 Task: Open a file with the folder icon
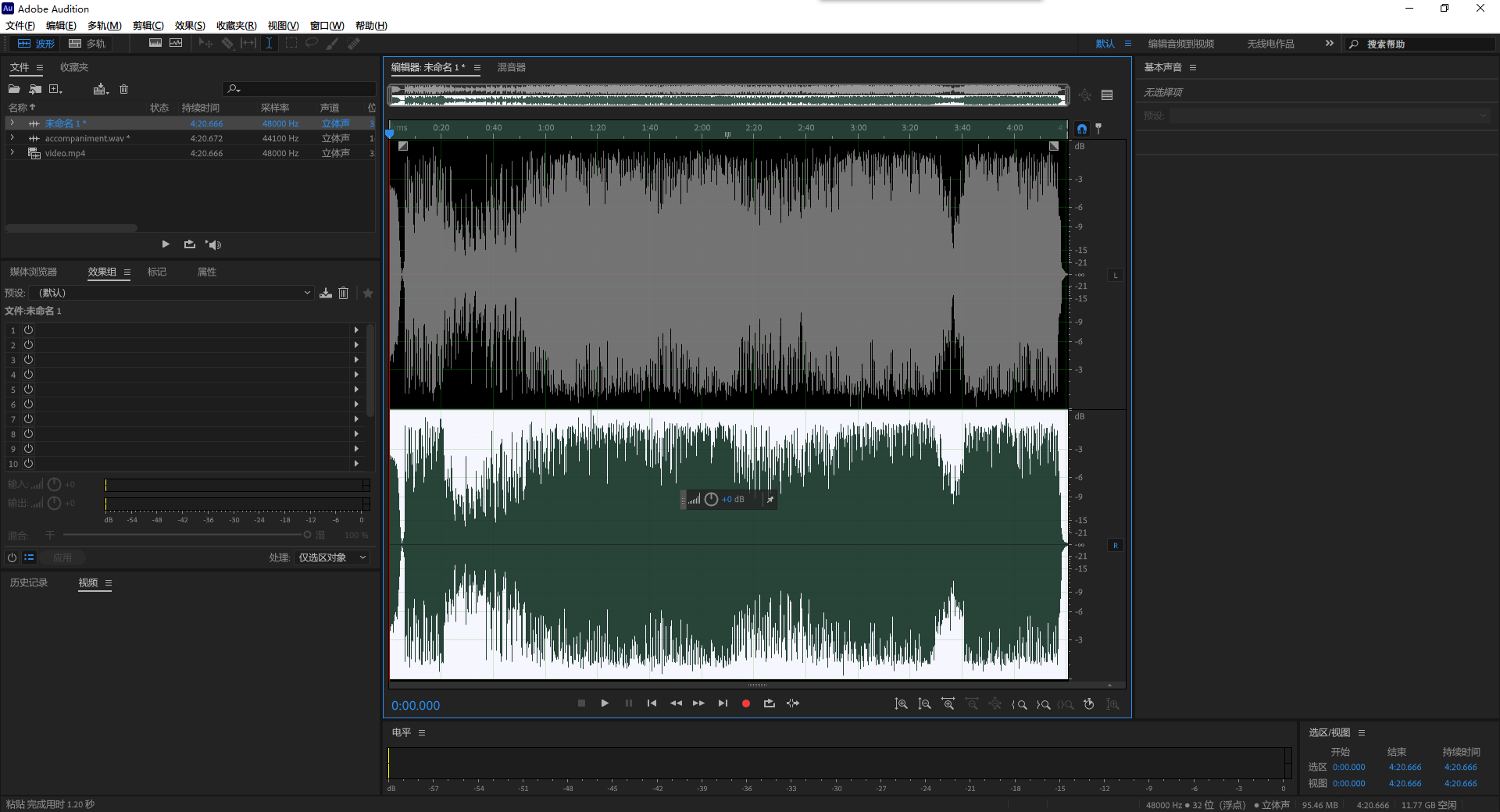point(14,89)
